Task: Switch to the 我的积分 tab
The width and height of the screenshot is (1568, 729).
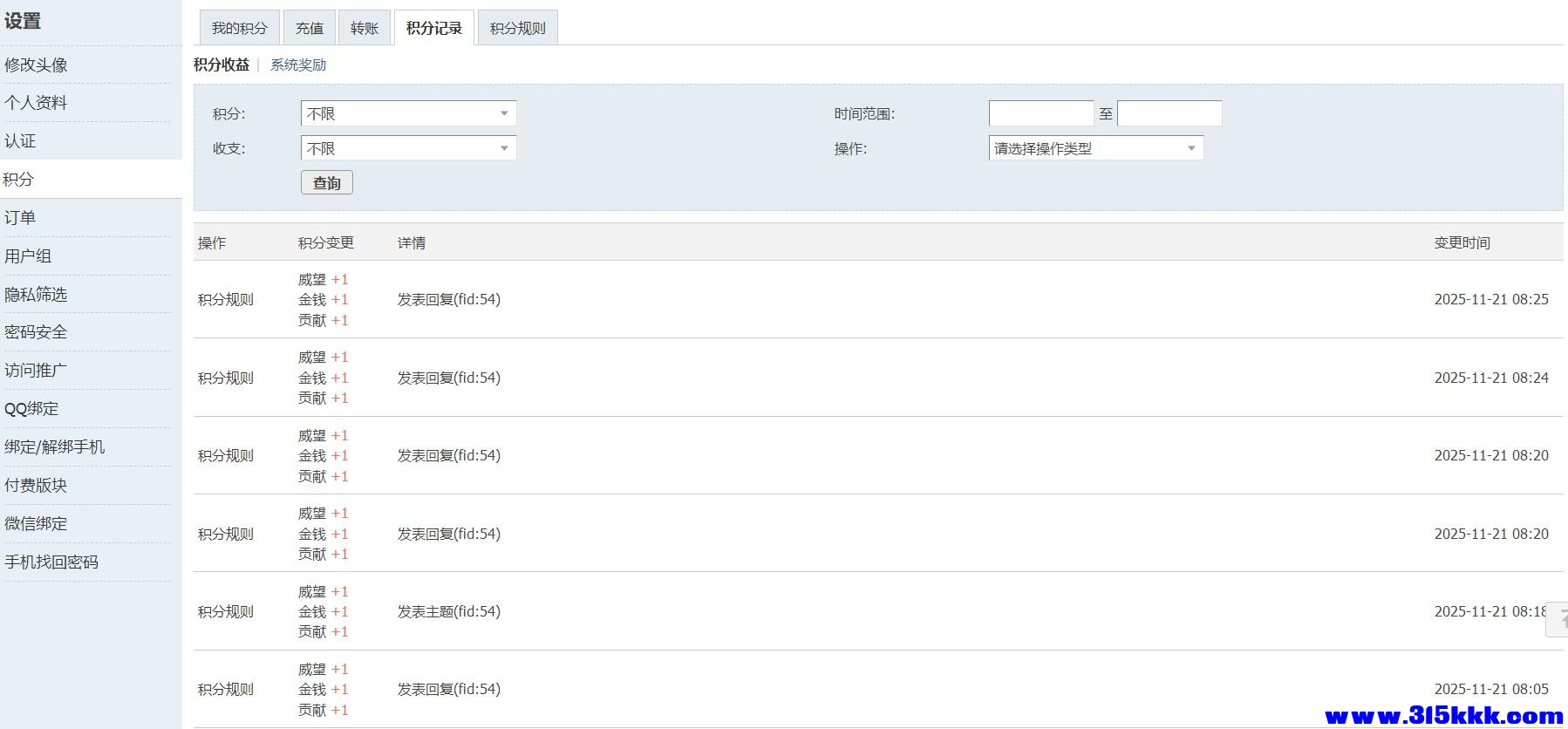Action: 239,28
